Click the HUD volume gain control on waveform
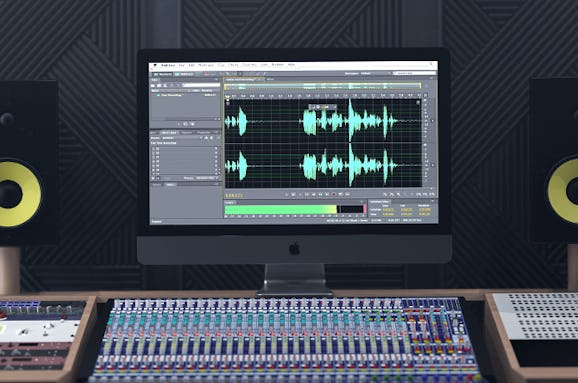 pyautogui.click(x=323, y=107)
